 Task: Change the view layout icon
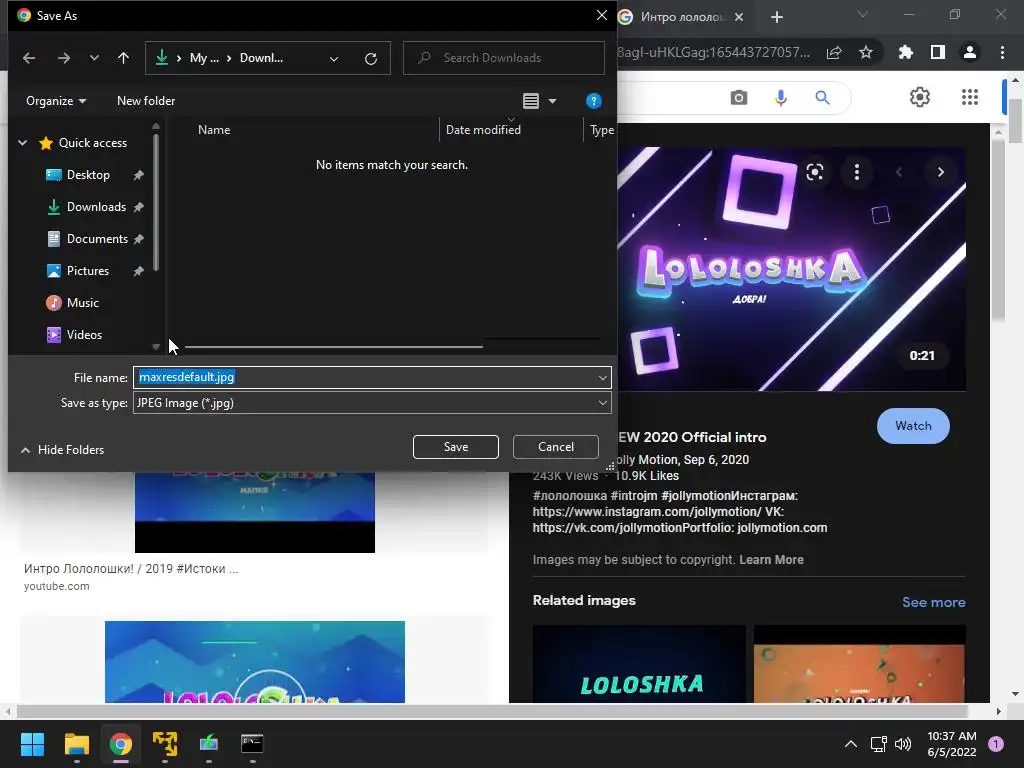pos(531,101)
